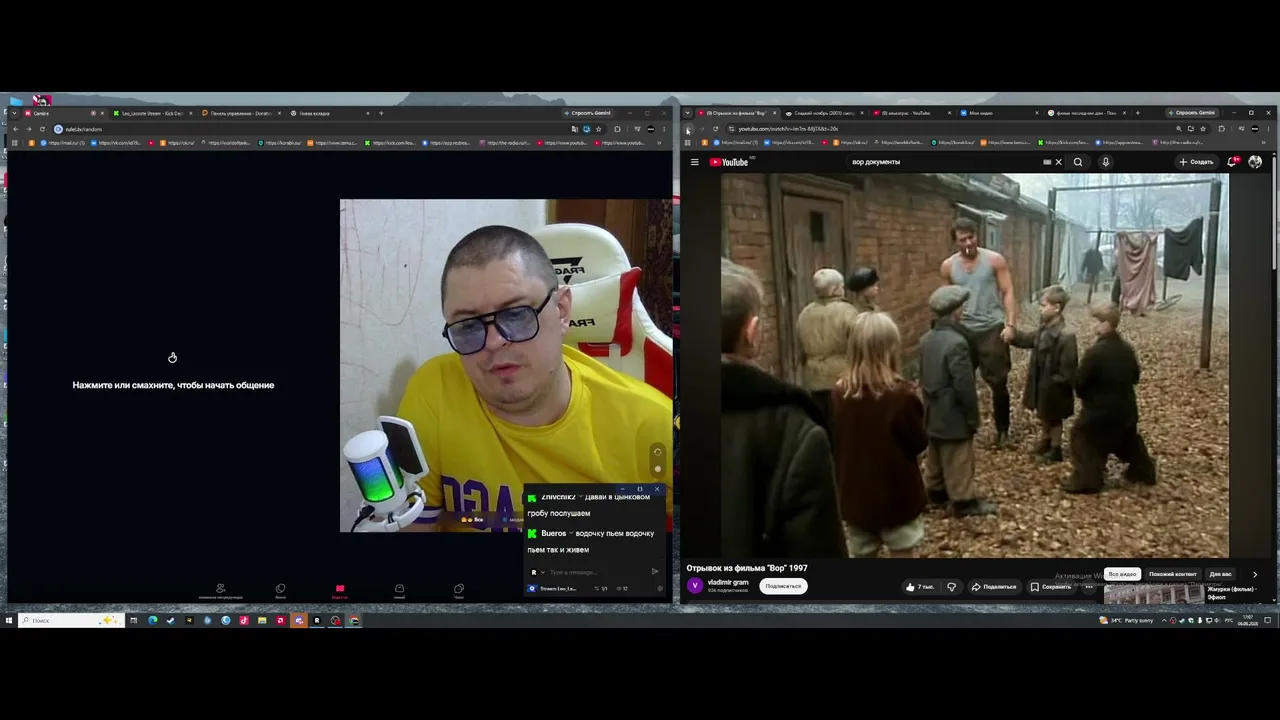1280x720 pixels.
Task: Select the highlighted red icon in rulet.tv bottom bar
Action: coord(340,590)
